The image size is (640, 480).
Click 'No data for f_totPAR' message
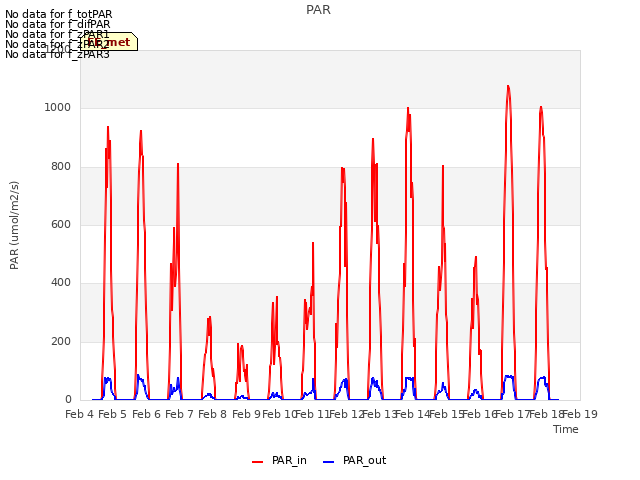click(58, 15)
